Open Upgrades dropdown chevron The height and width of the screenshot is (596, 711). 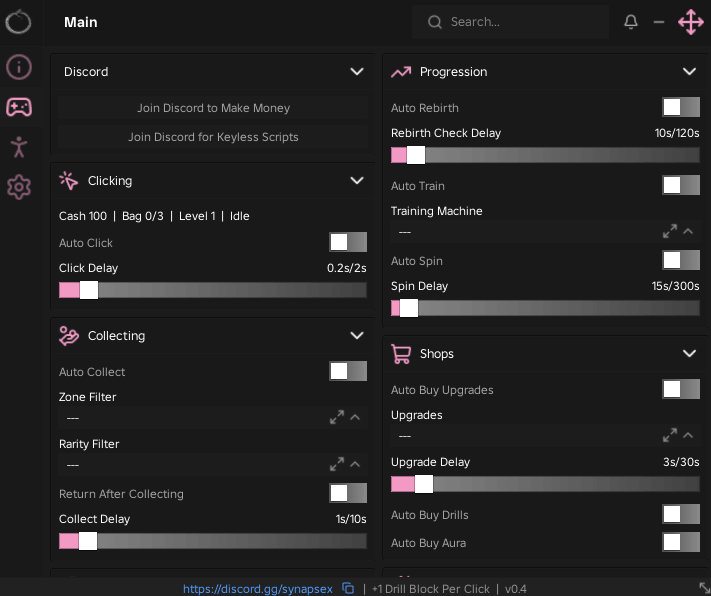pyautogui.click(x=688, y=435)
